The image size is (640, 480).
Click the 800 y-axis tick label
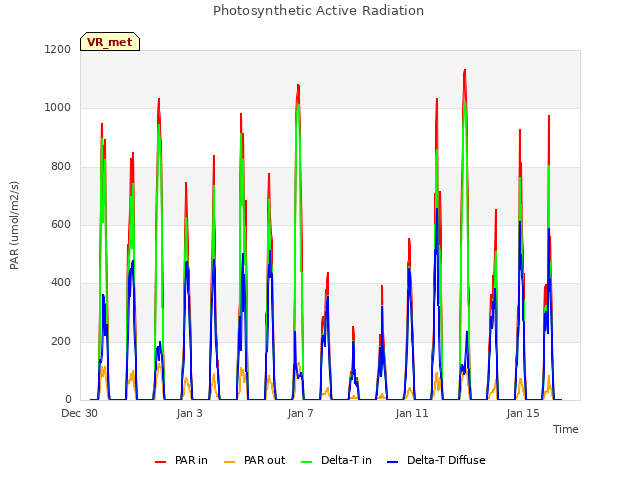(61, 167)
